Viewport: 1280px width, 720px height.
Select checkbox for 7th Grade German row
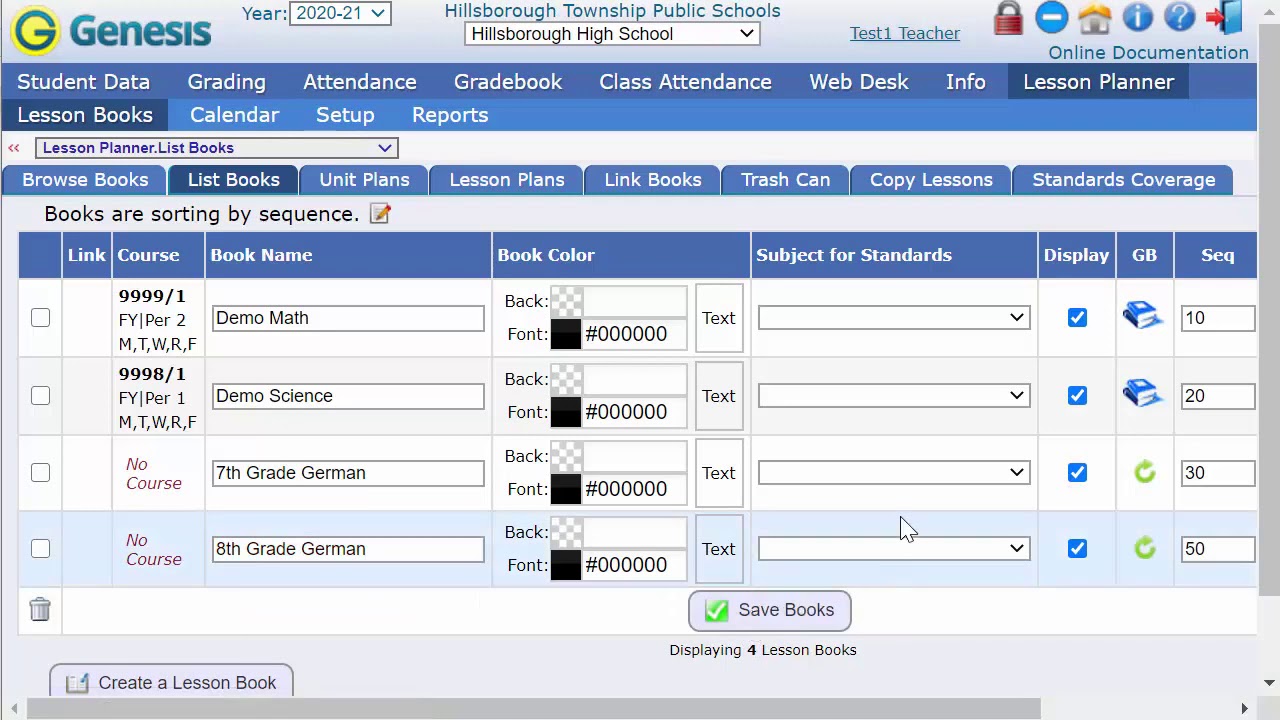pos(40,472)
